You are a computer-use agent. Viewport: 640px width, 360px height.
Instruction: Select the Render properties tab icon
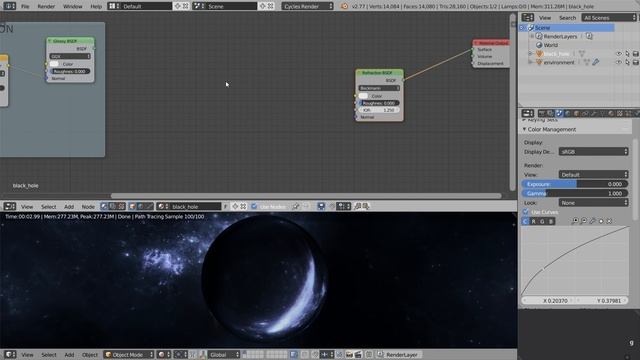542,113
